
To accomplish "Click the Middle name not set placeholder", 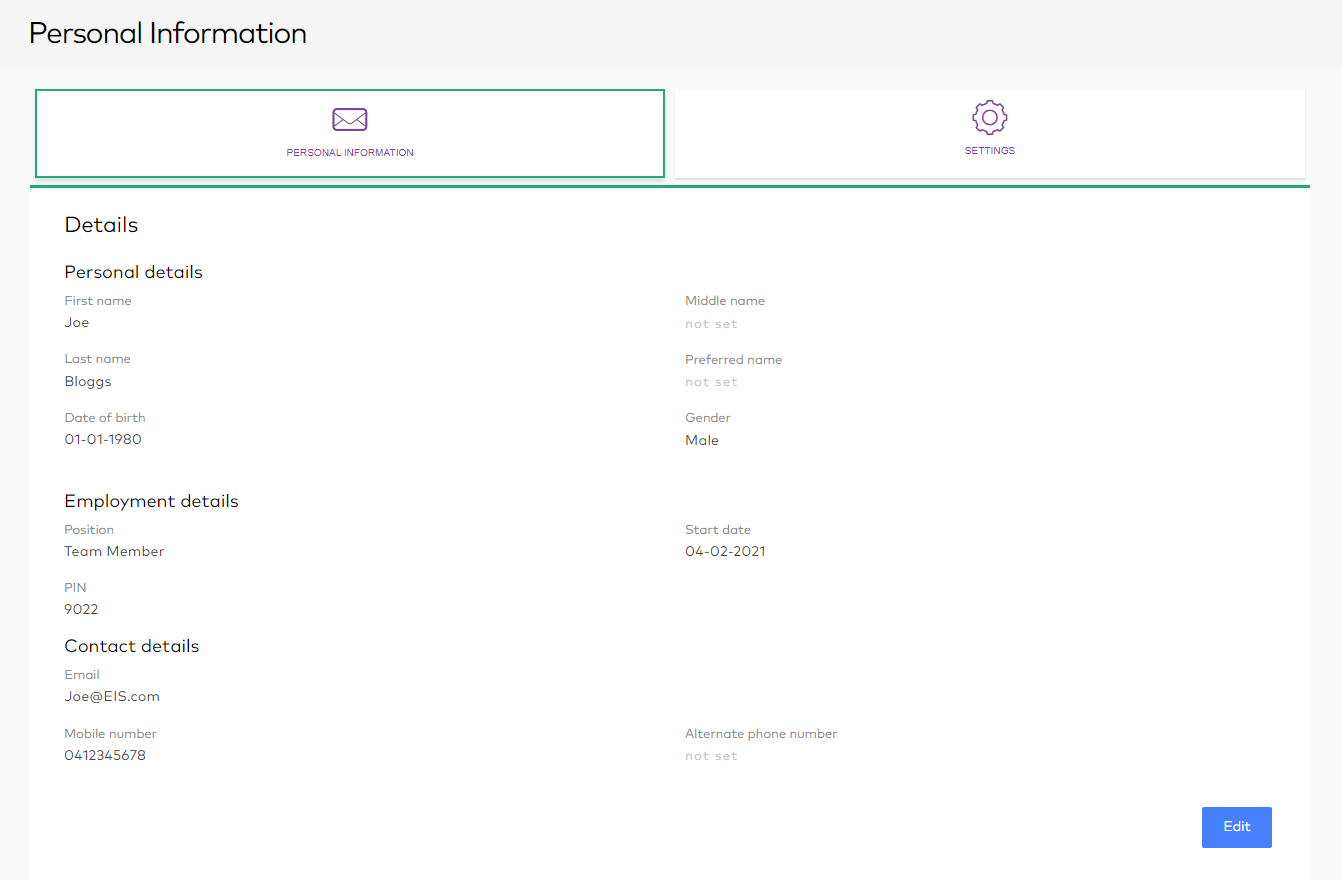I will click(x=711, y=324).
